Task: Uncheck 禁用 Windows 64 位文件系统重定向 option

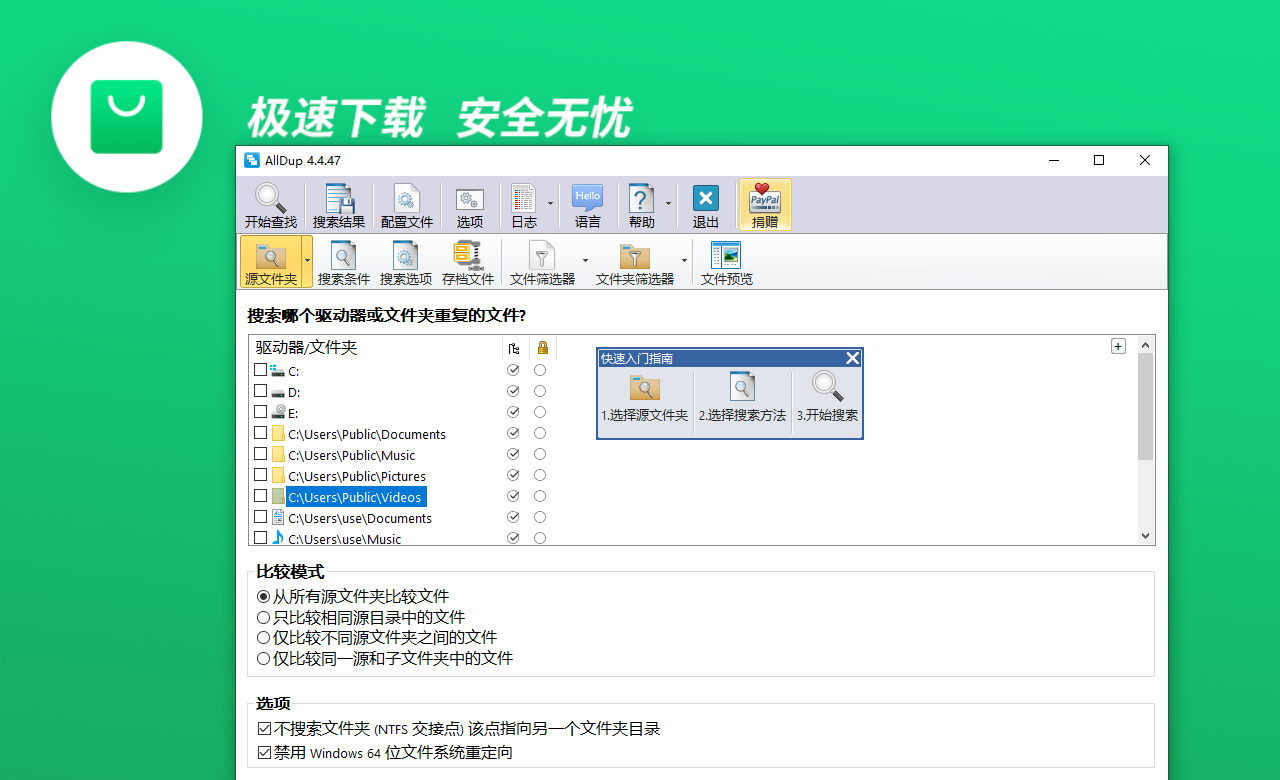Action: point(263,752)
